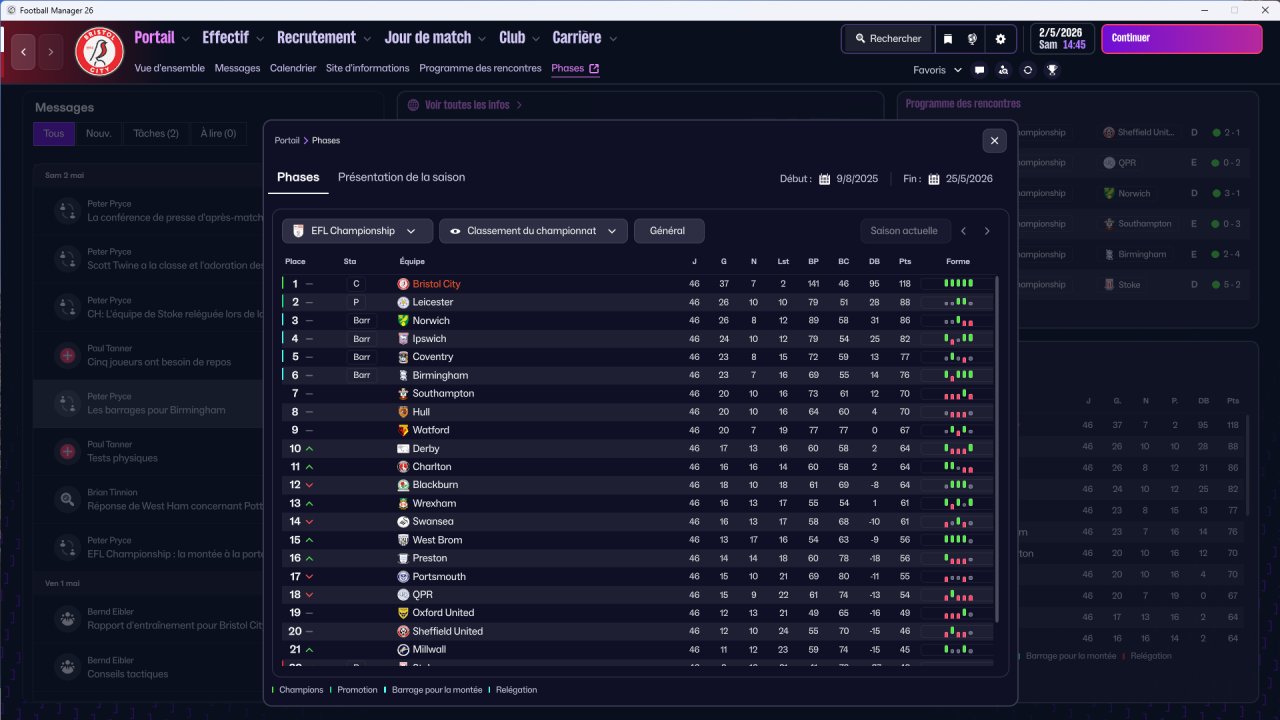Open the Club menu dropdown
The image size is (1280, 720).
click(x=520, y=38)
